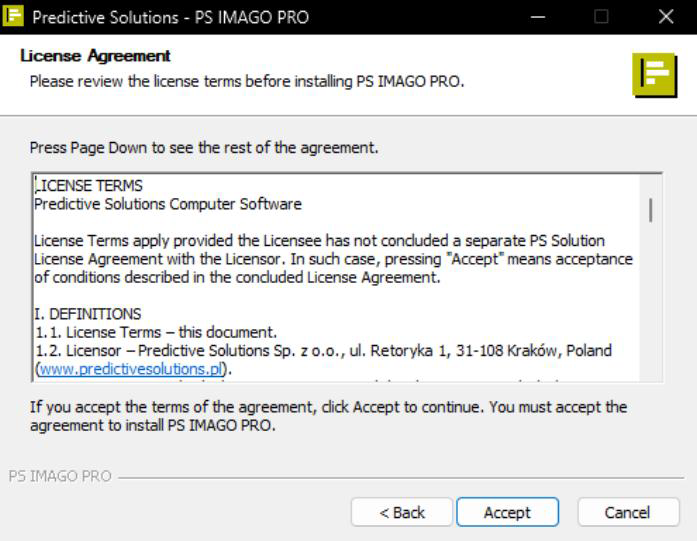Image resolution: width=697 pixels, height=541 pixels.
Task: Click the yellow PS IMAGO logo in header
Action: point(655,75)
